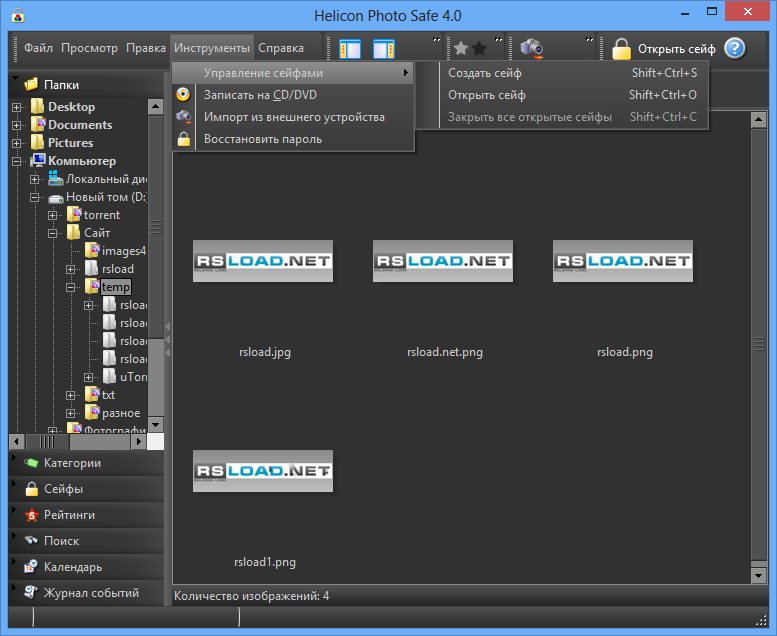The width and height of the screenshot is (777, 636).
Task: Click the Новый том (D:) drive icon
Action: point(56,198)
